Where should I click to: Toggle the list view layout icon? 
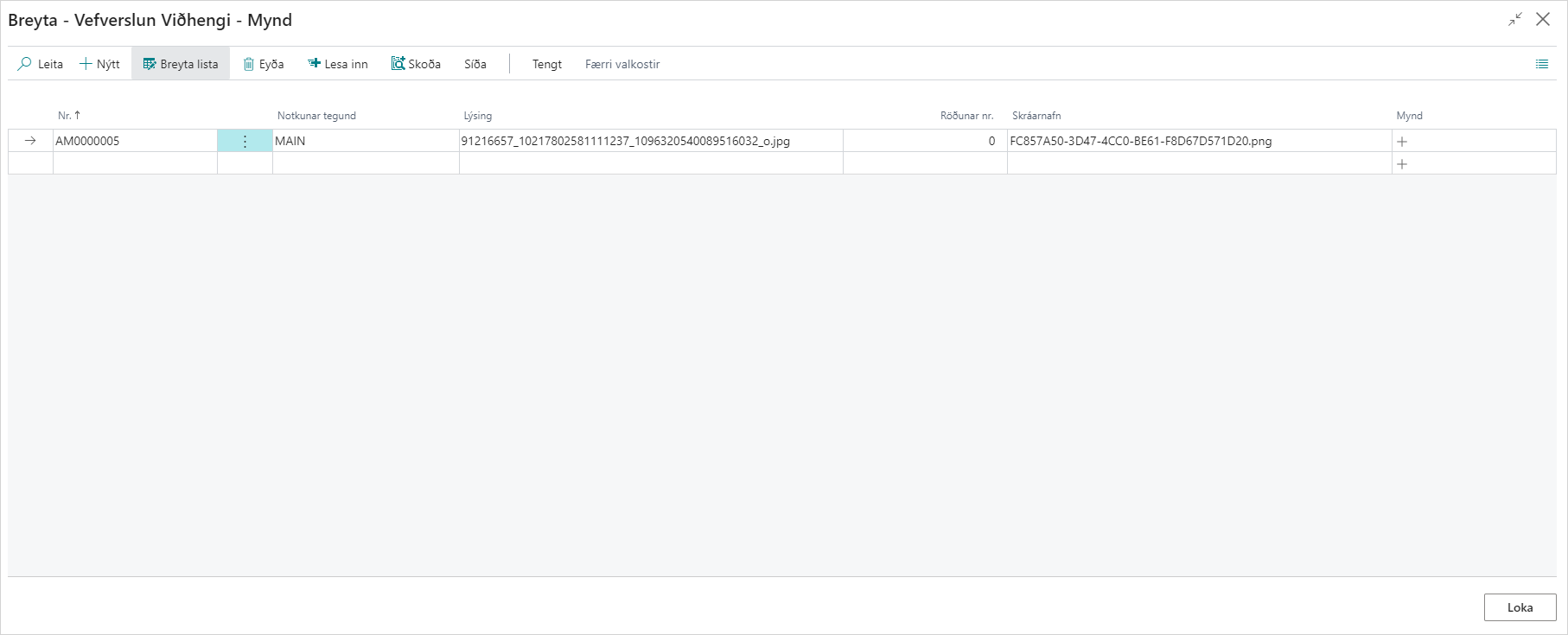(x=1541, y=64)
